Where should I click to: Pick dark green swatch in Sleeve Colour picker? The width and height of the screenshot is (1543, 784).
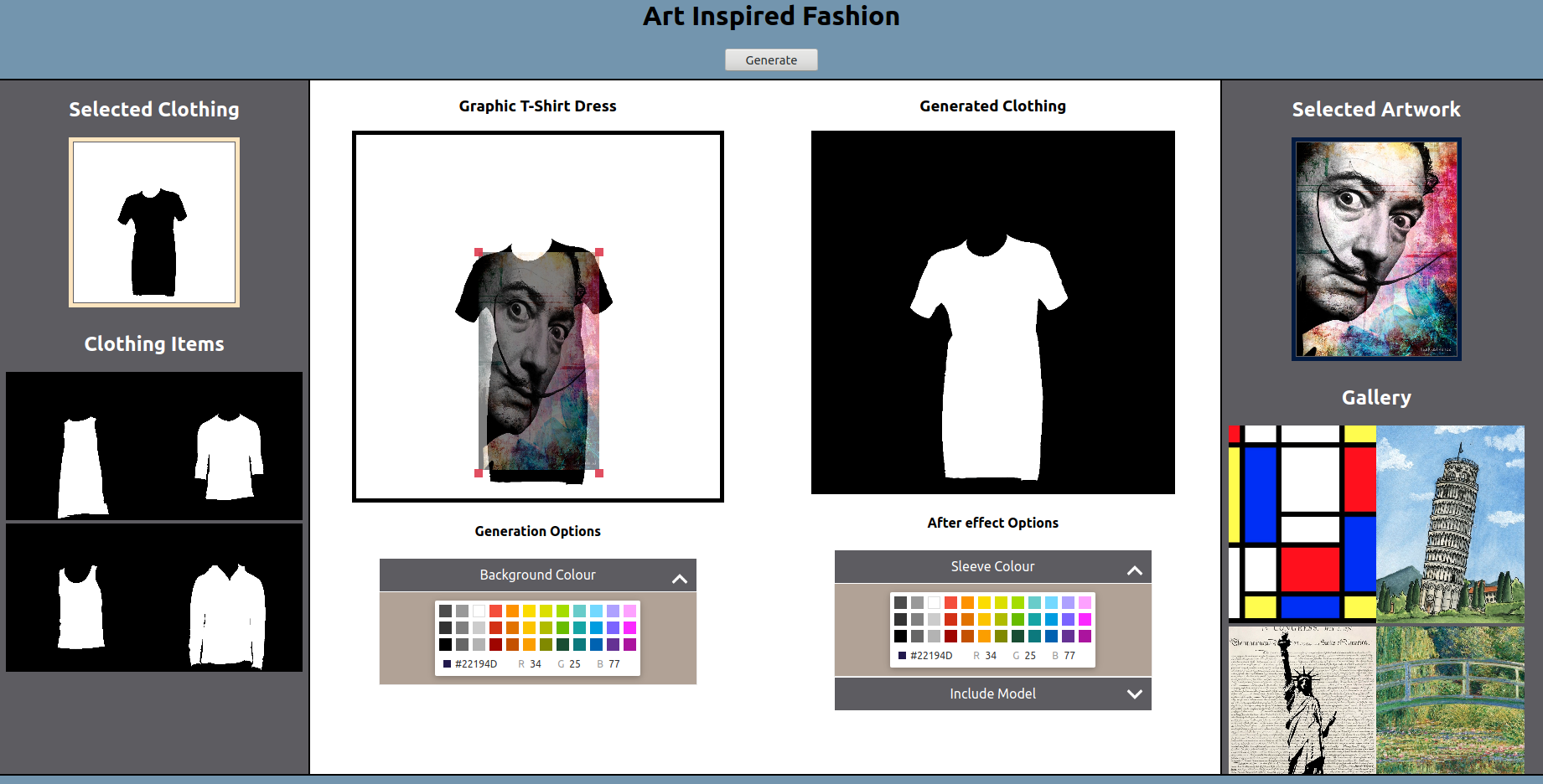pyautogui.click(x=1017, y=636)
